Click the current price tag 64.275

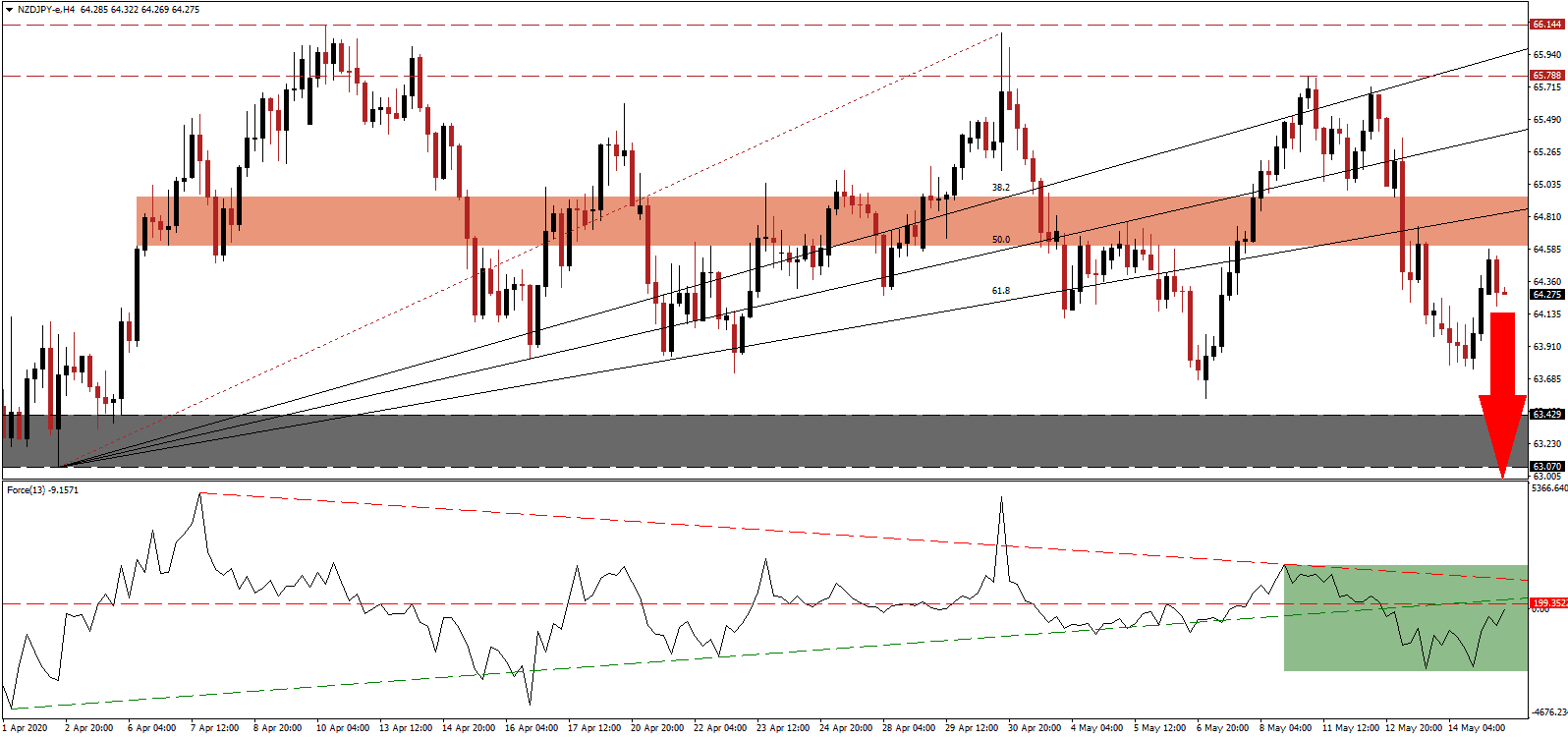point(1546,295)
